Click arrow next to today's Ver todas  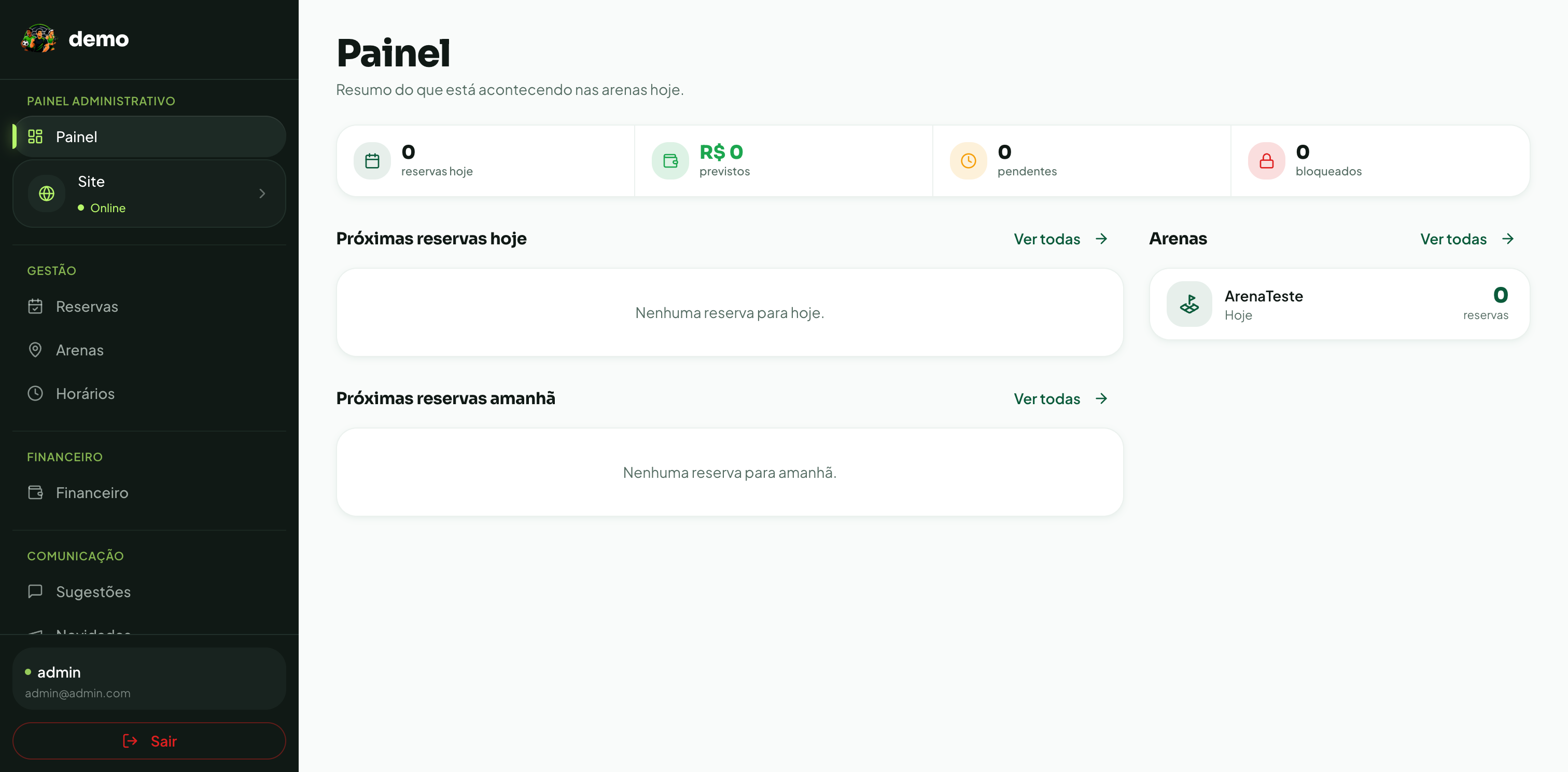pyautogui.click(x=1101, y=239)
